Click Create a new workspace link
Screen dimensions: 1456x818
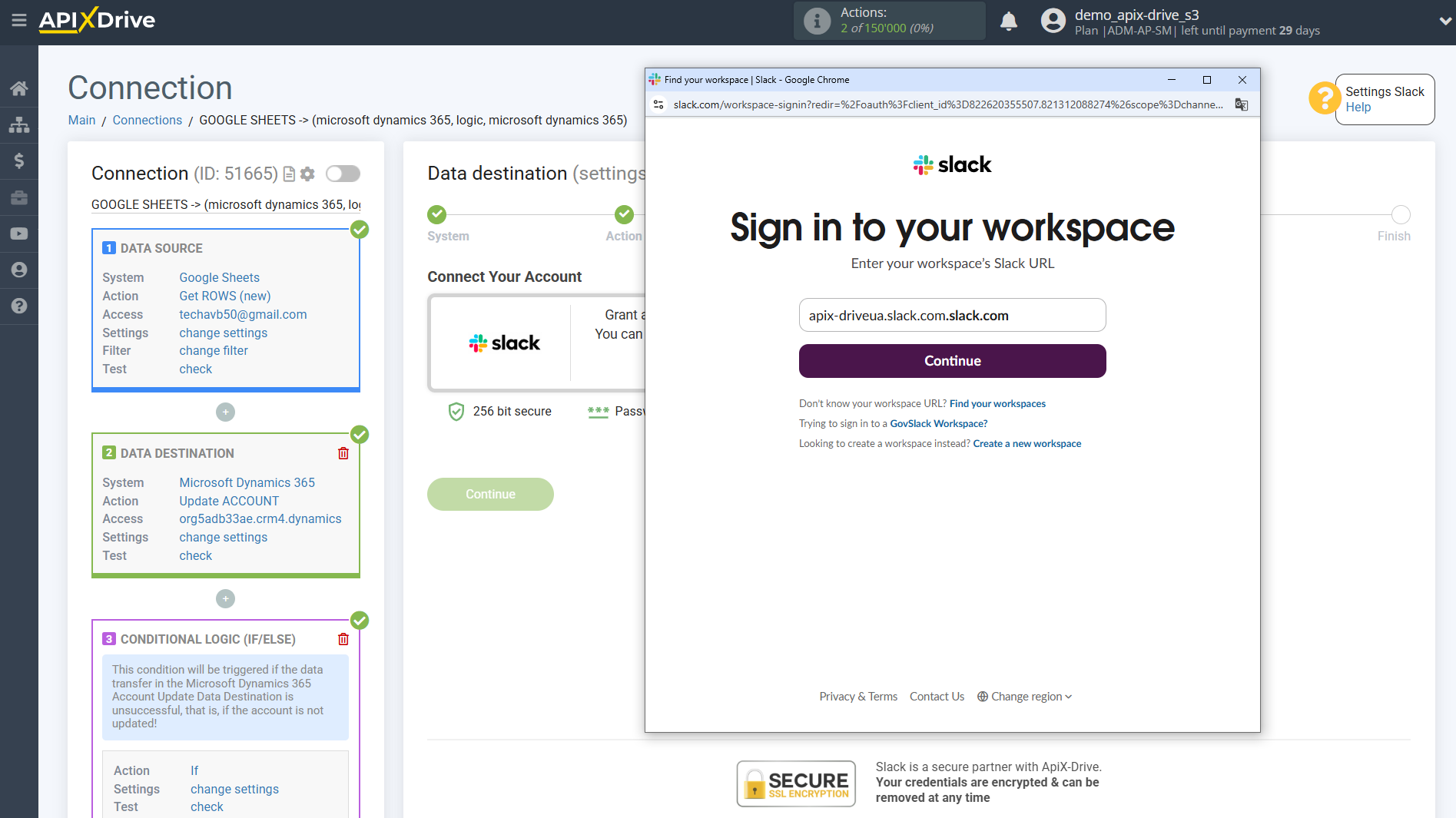(x=1026, y=443)
